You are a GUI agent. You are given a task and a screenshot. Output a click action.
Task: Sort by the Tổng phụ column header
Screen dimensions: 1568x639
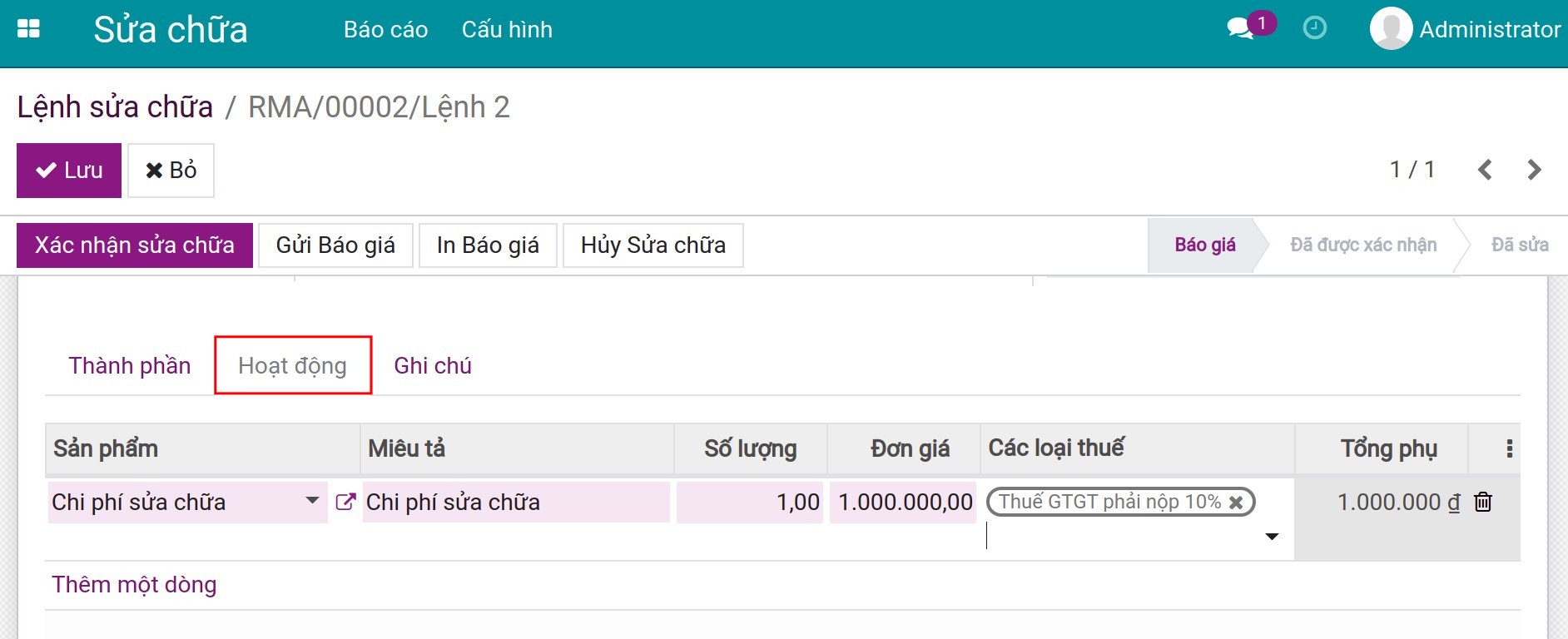pyautogui.click(x=1382, y=448)
